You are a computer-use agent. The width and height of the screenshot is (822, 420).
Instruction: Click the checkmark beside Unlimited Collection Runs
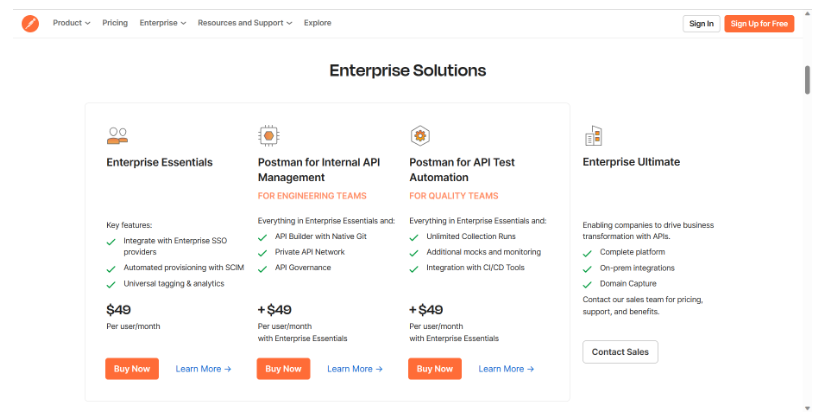(414, 238)
